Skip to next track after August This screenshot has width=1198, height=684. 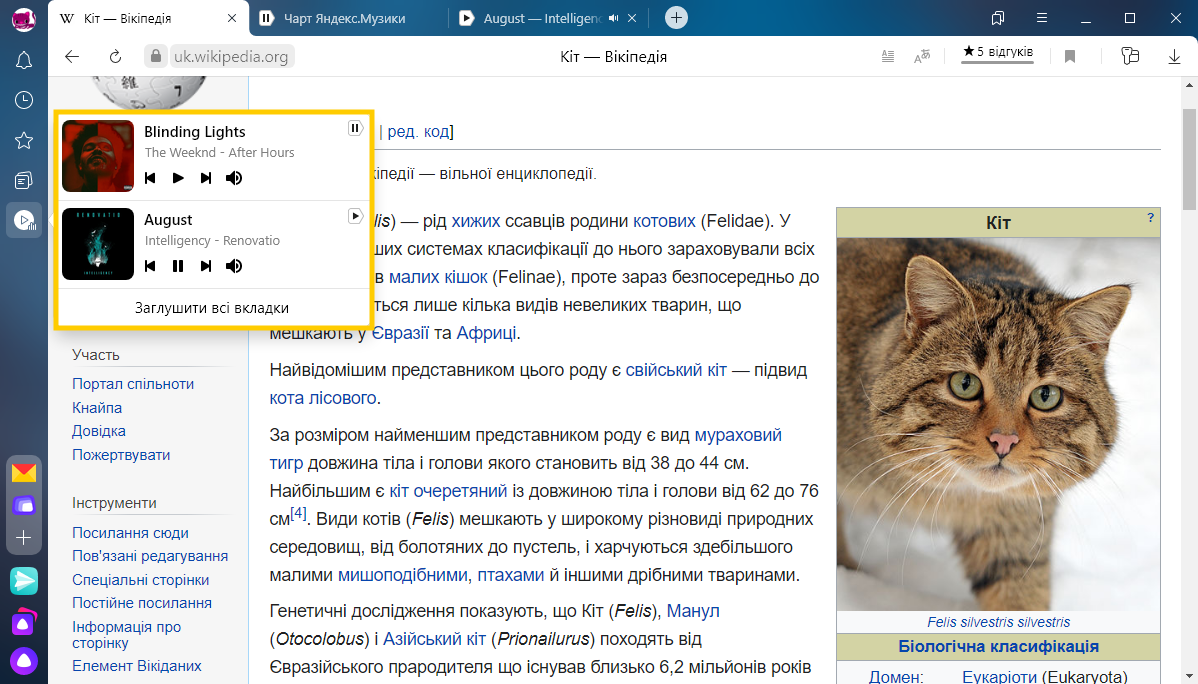(x=206, y=266)
